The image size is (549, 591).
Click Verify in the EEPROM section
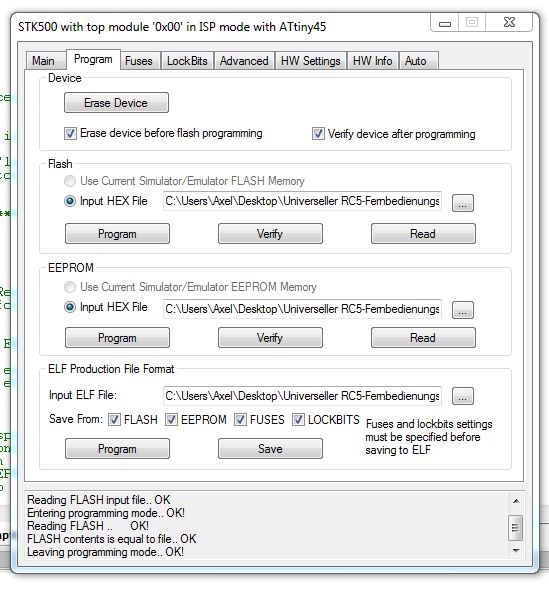tap(270, 338)
